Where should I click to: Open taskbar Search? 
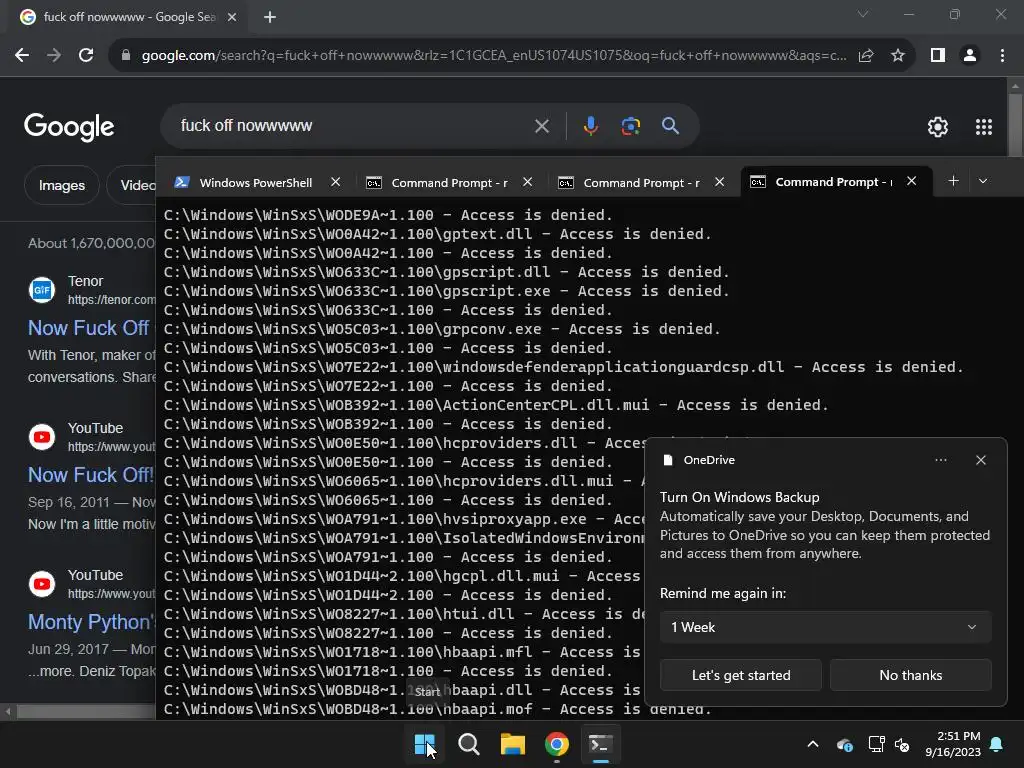(468, 744)
